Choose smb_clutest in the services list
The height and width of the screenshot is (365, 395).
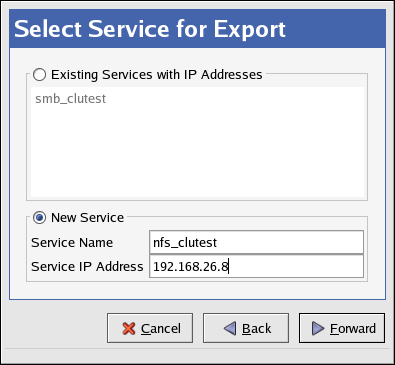coord(70,99)
